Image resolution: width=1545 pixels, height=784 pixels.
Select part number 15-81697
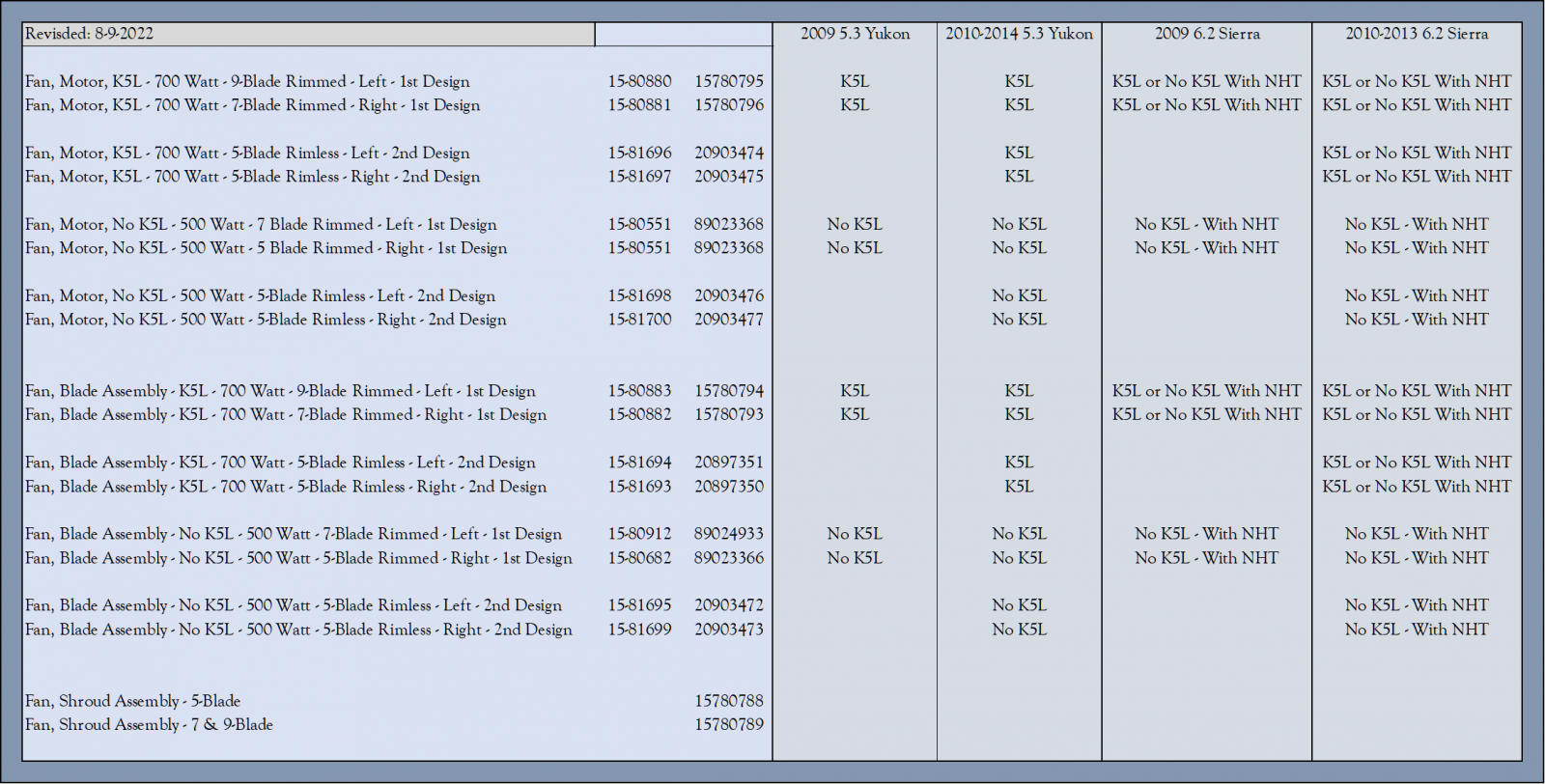[639, 177]
